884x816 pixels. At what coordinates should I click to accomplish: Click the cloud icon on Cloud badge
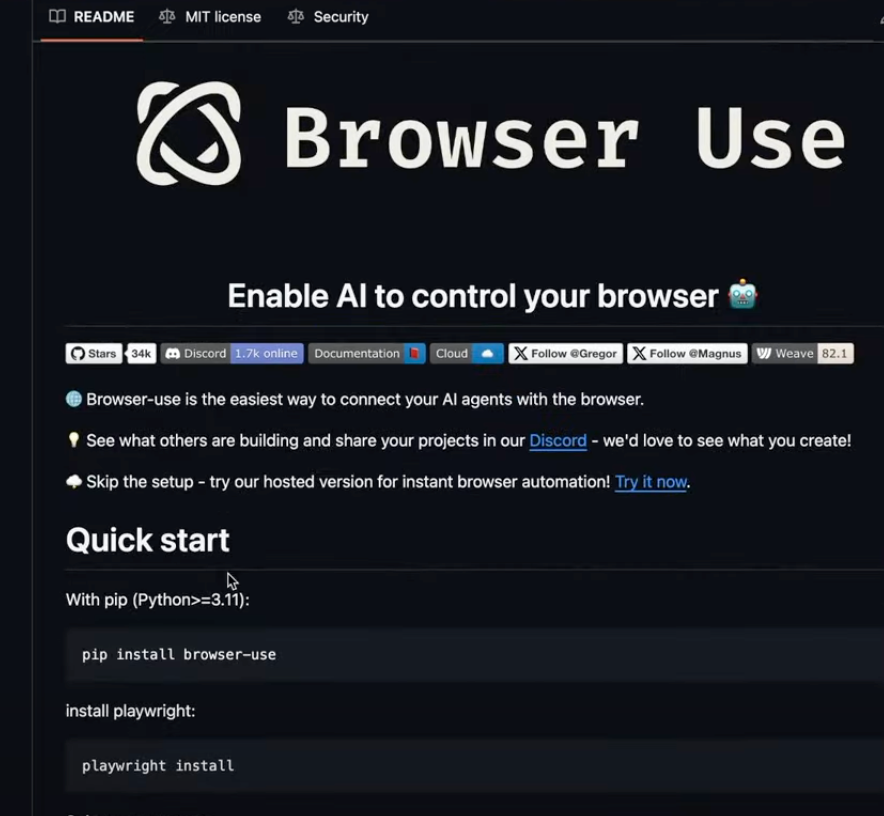[488, 354]
